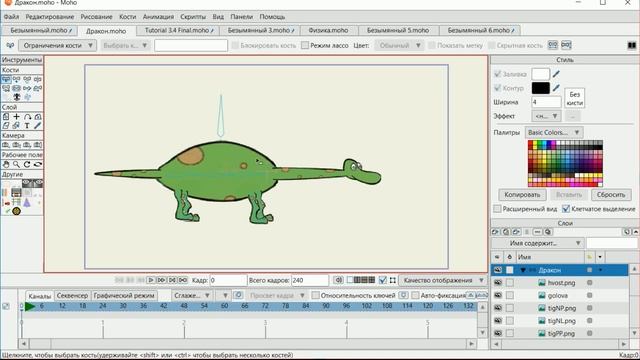
Task: Open the Имя содержит filter dropdown
Action: 538,243
